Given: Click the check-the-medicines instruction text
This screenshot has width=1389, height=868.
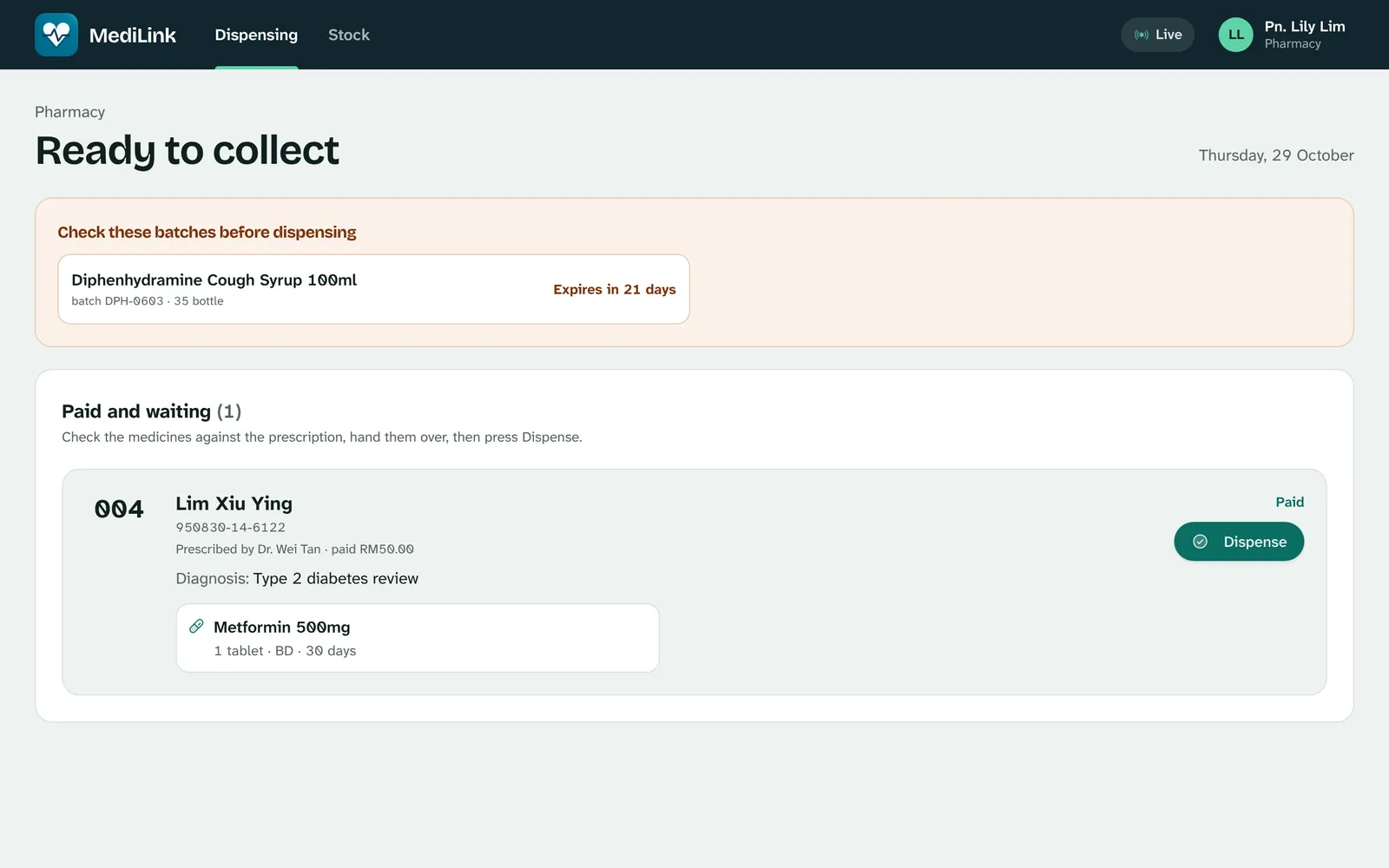Looking at the screenshot, I should 322,437.
